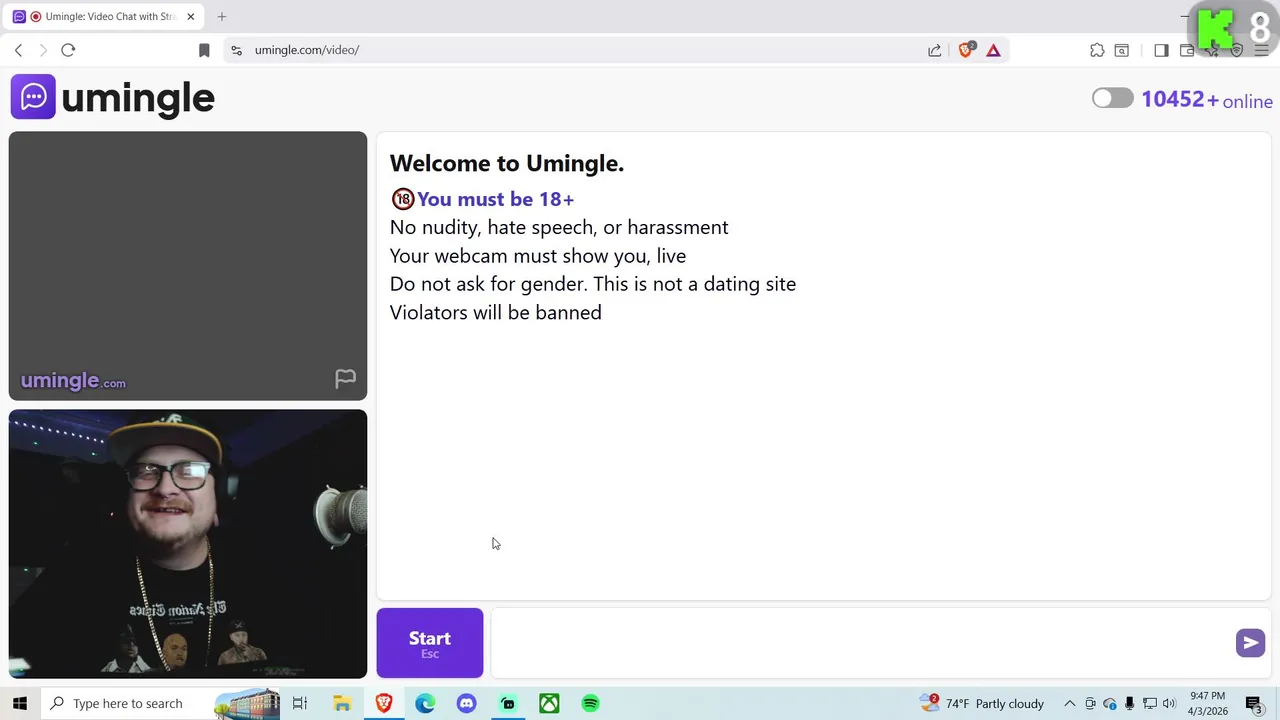This screenshot has height=720, width=1280.
Task: Click the Umingle chat bubble logo icon
Action: (33, 97)
